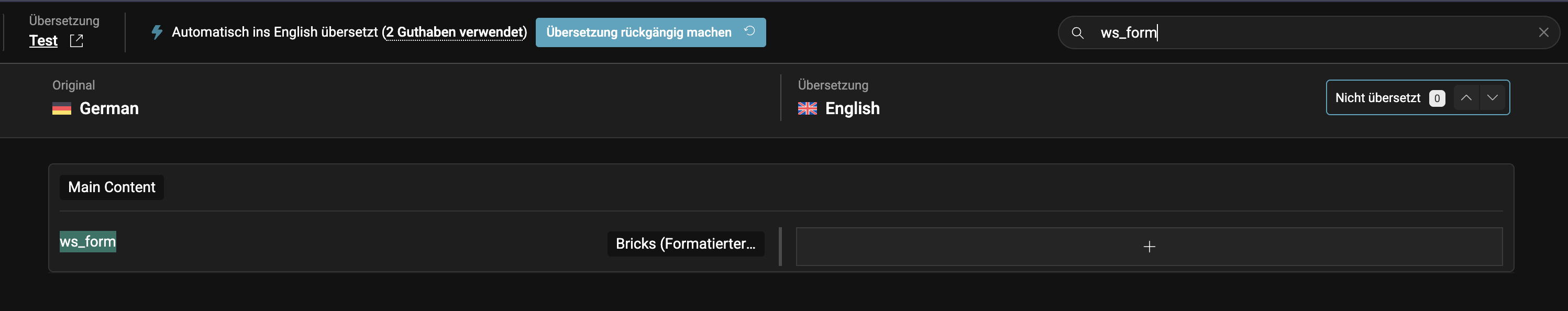This screenshot has width=1568, height=311.
Task: Jump to next untranslated string
Action: [1492, 97]
